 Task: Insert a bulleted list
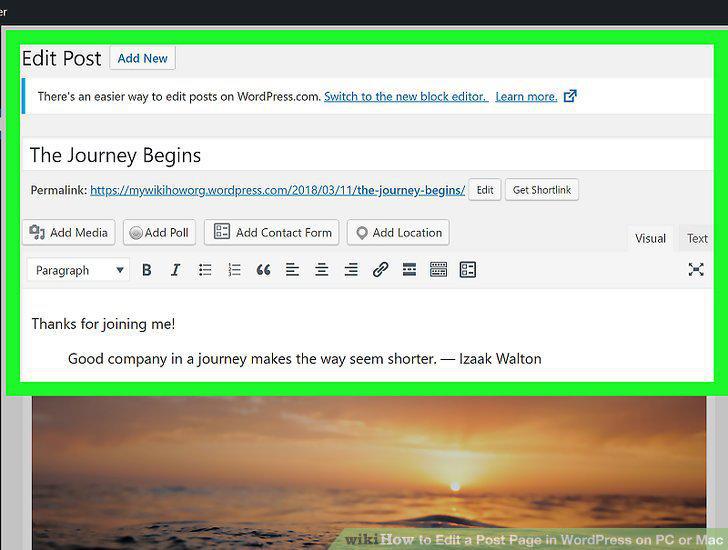click(205, 270)
